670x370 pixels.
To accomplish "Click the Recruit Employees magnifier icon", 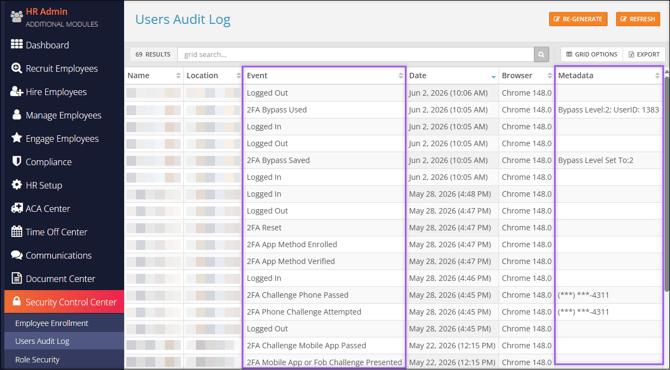I will click(x=17, y=68).
